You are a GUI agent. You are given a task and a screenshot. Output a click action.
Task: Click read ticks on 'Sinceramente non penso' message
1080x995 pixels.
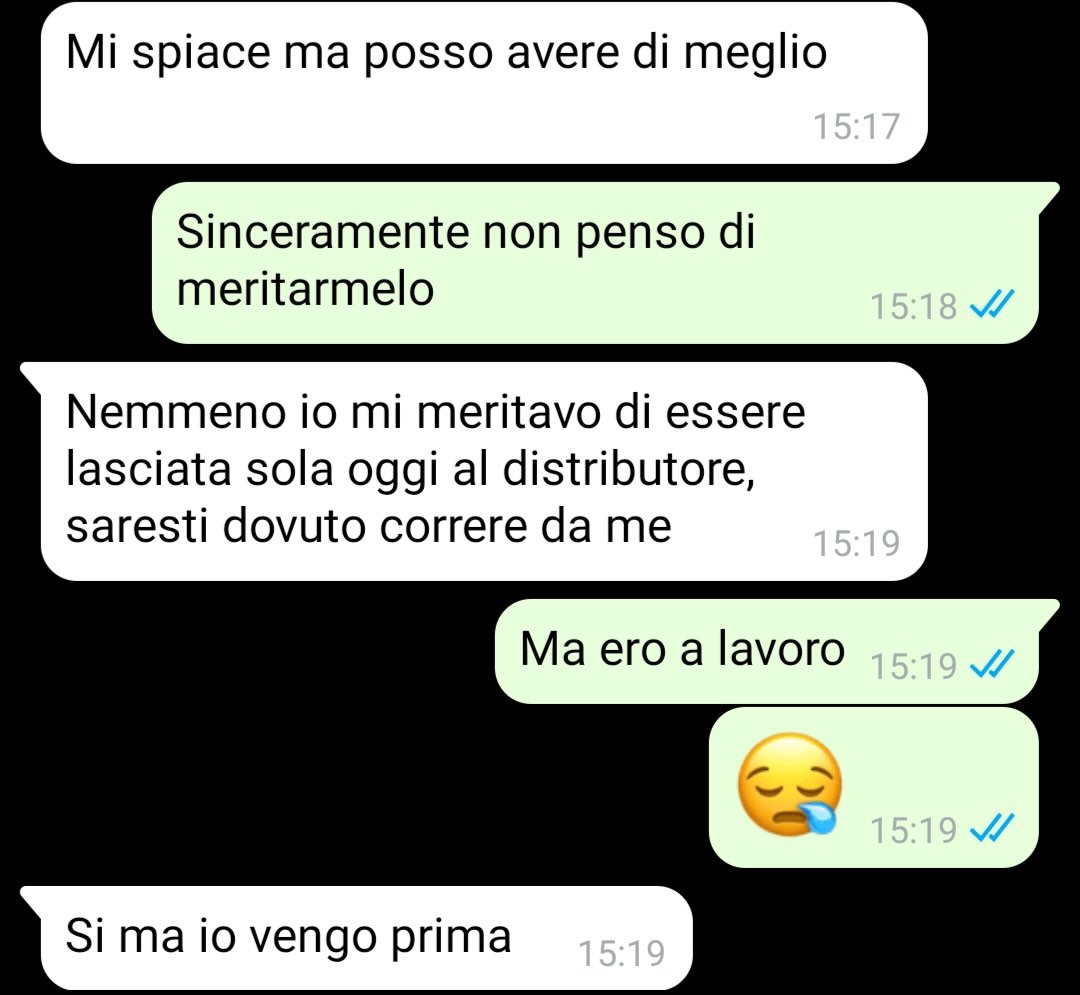tap(992, 305)
